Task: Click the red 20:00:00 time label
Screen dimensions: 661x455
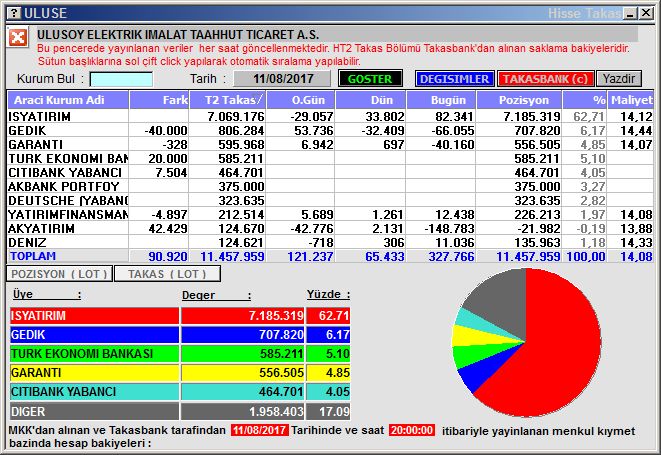Action: tap(412, 430)
